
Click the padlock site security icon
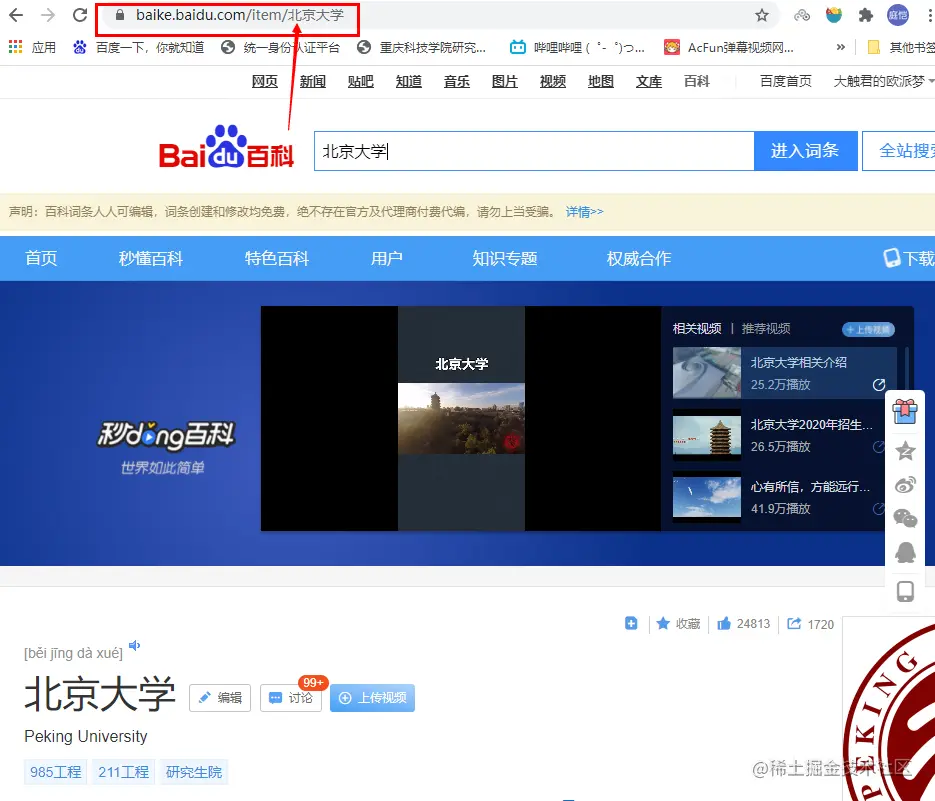120,15
